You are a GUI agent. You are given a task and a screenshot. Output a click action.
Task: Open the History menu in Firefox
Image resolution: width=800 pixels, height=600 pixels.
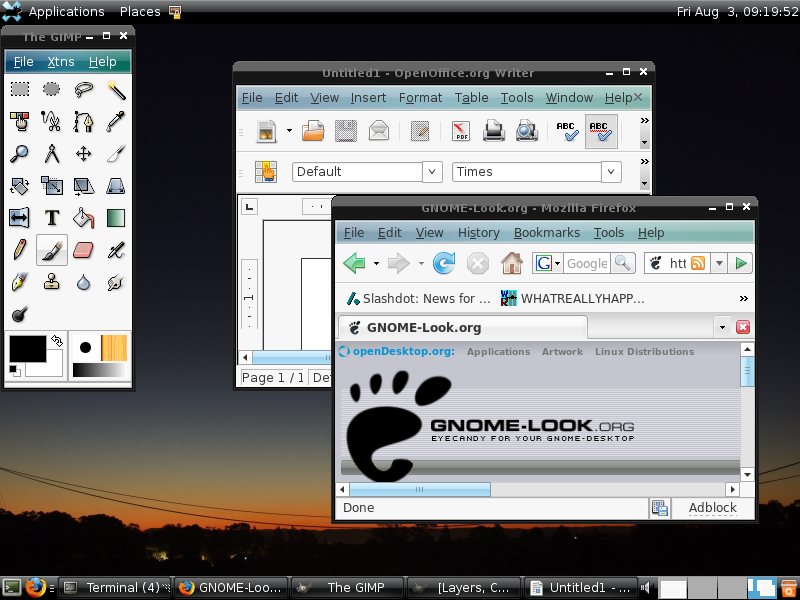click(x=479, y=233)
